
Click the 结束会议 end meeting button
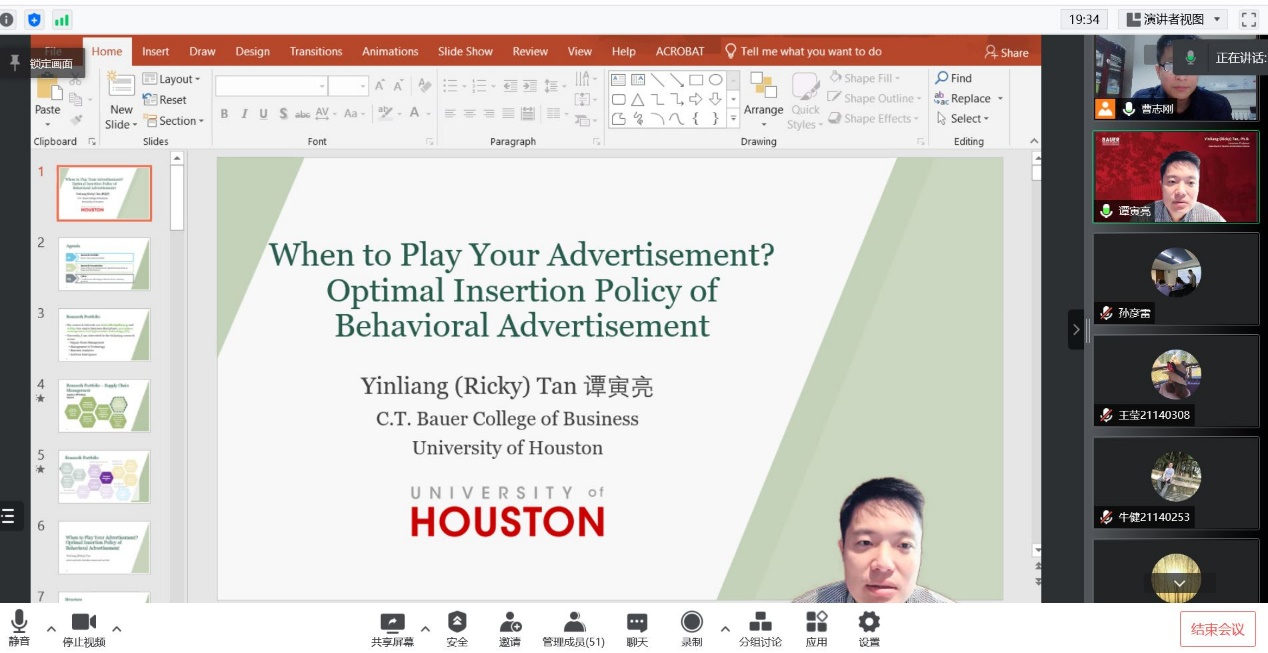[1217, 629]
